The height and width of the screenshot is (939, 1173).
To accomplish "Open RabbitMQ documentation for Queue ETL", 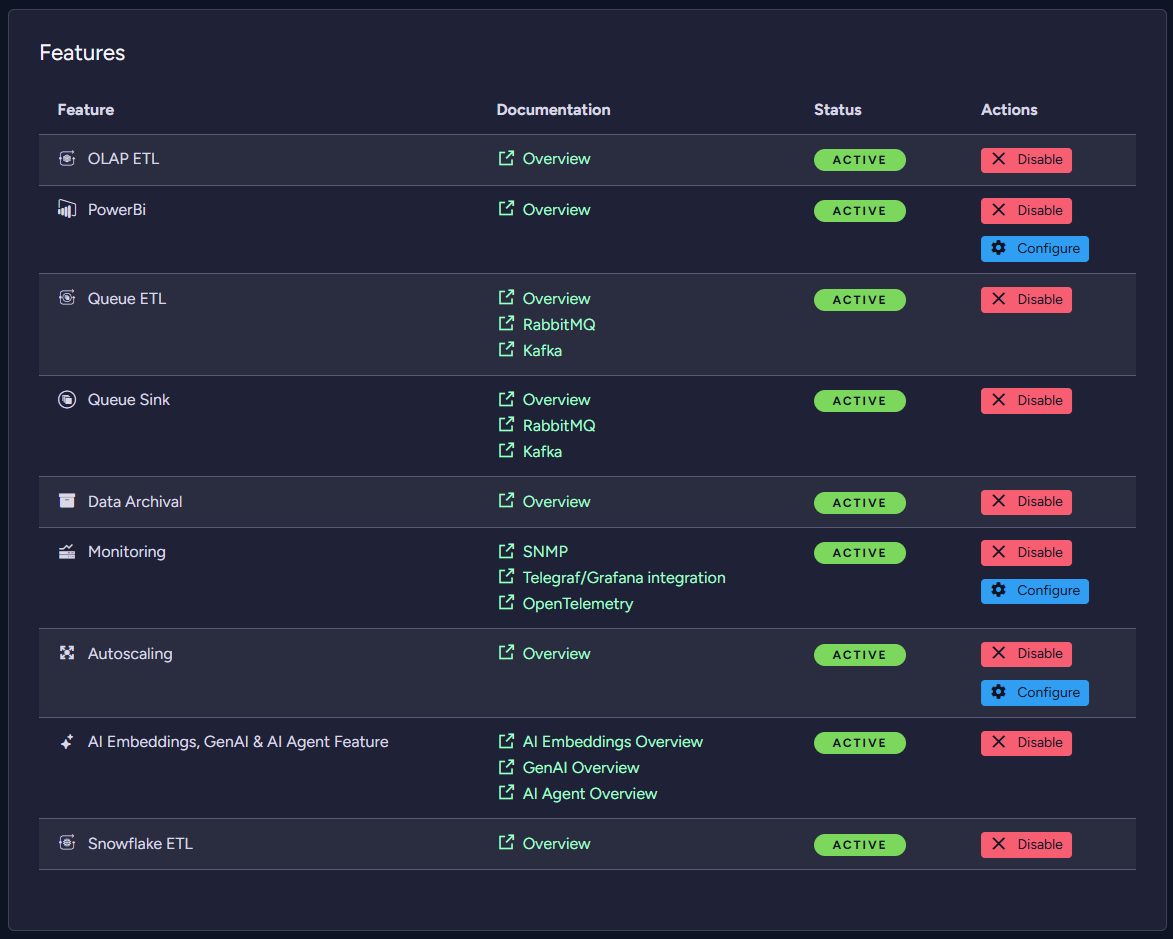I will pyautogui.click(x=558, y=324).
